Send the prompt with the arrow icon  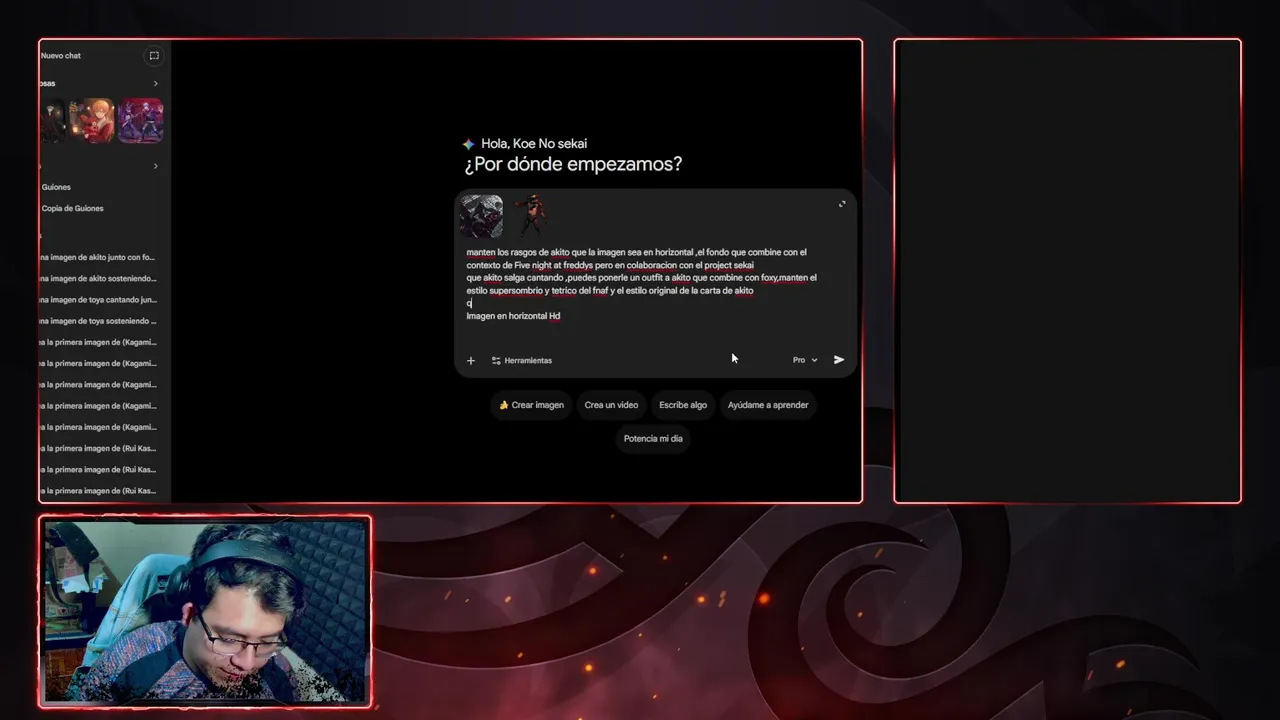[x=839, y=360]
